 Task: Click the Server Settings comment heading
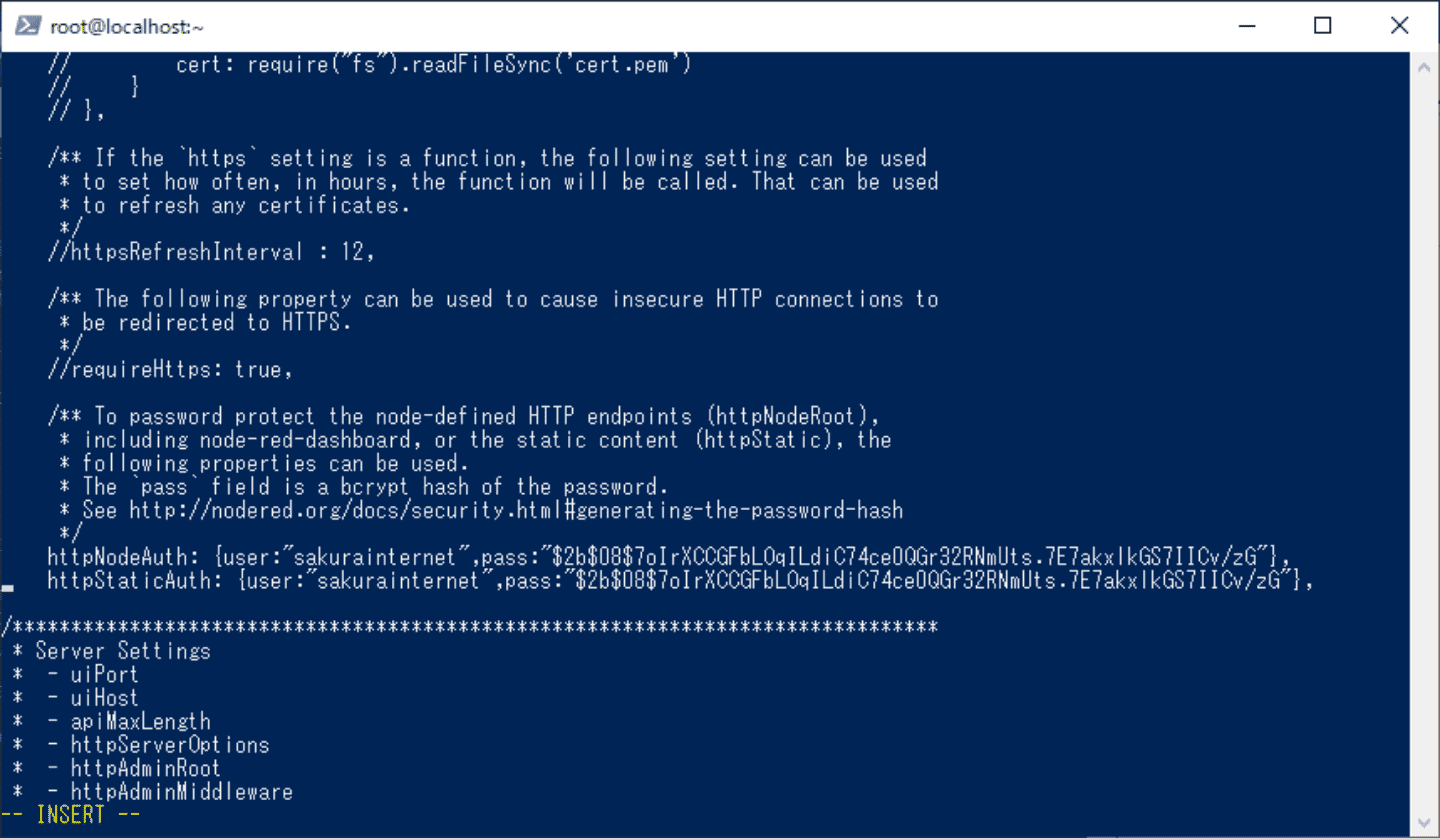(122, 651)
